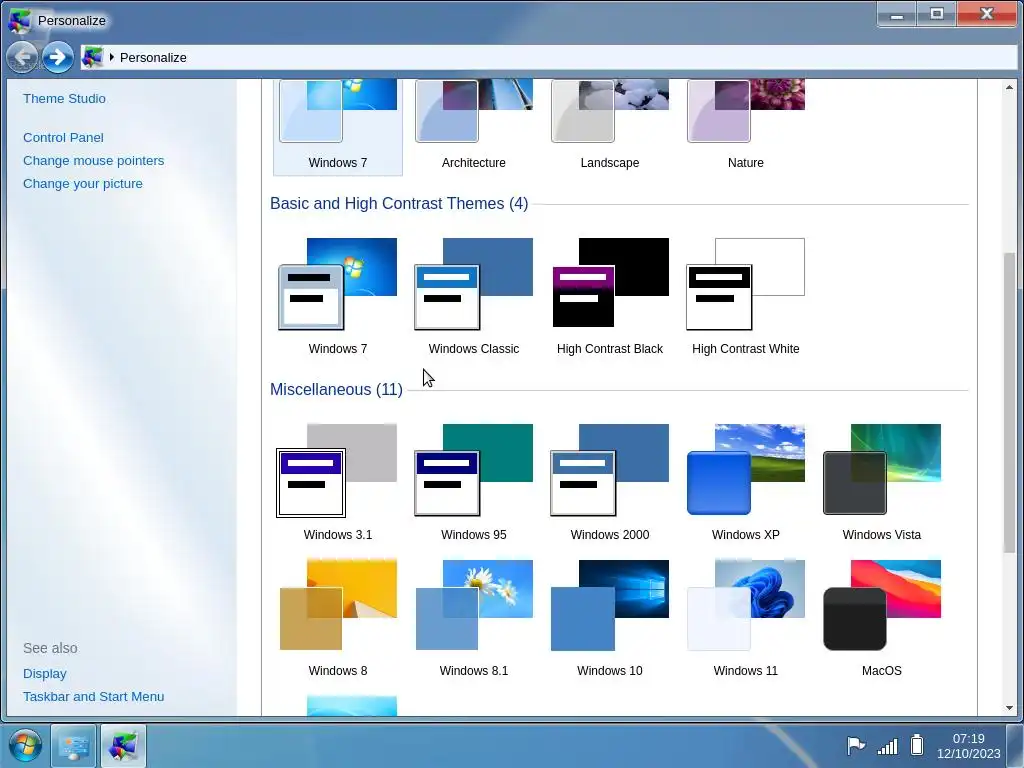Click the network signal tray icon
This screenshot has width=1024, height=768.
[x=888, y=745]
